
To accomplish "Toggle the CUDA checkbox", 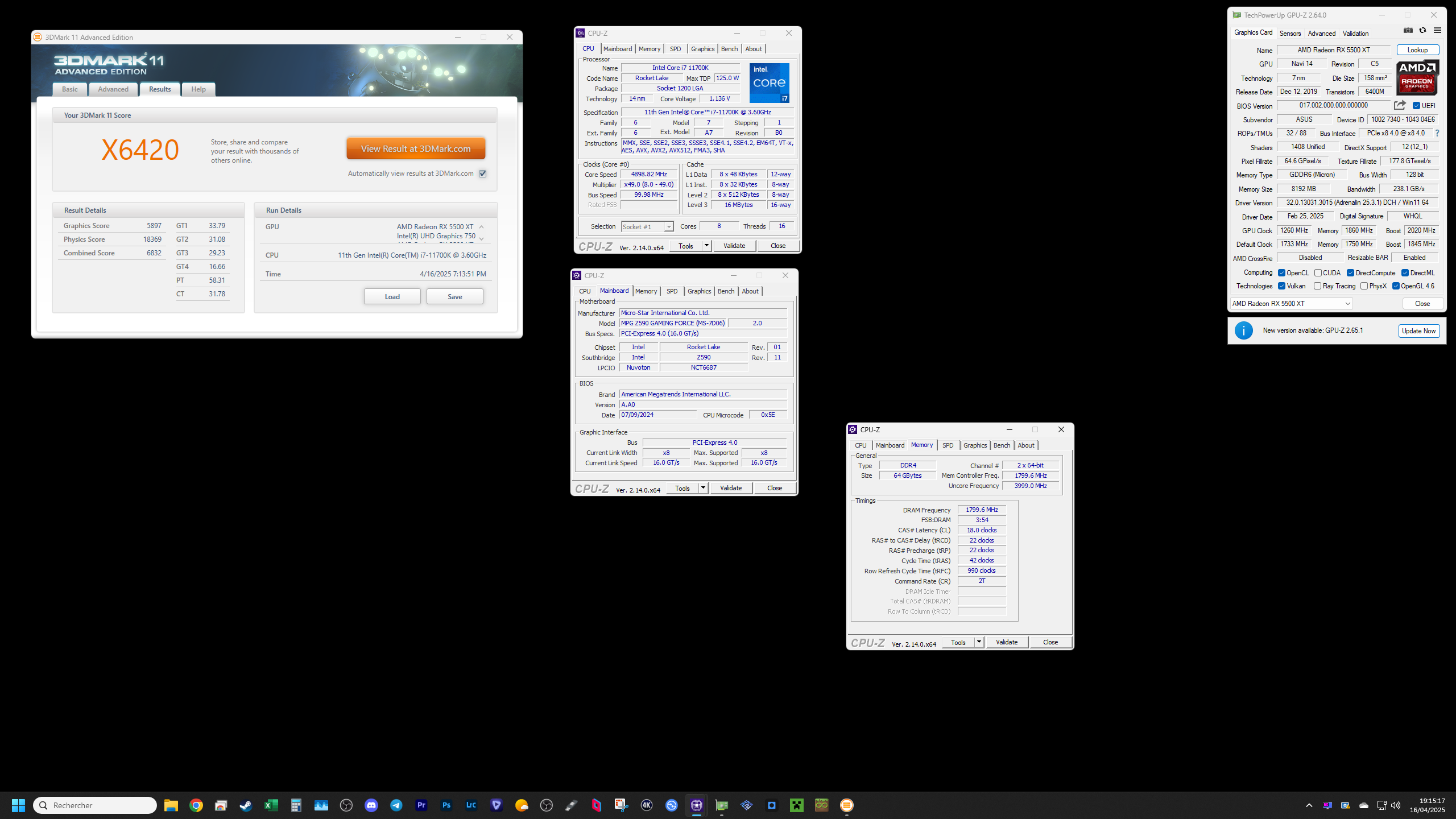I will click(x=1318, y=273).
